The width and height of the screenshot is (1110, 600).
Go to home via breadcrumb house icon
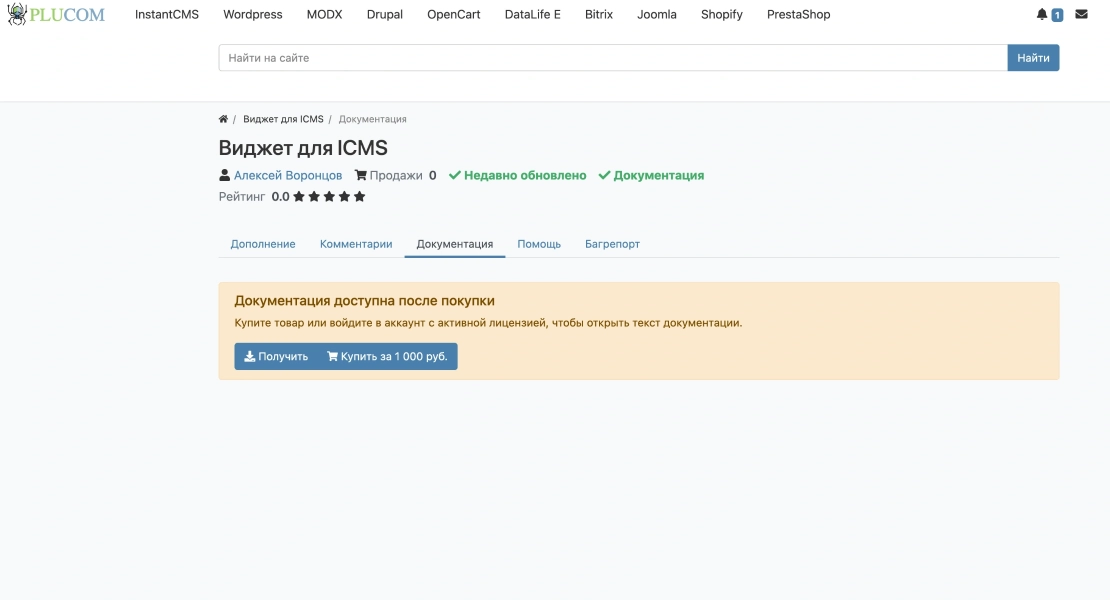click(x=223, y=119)
